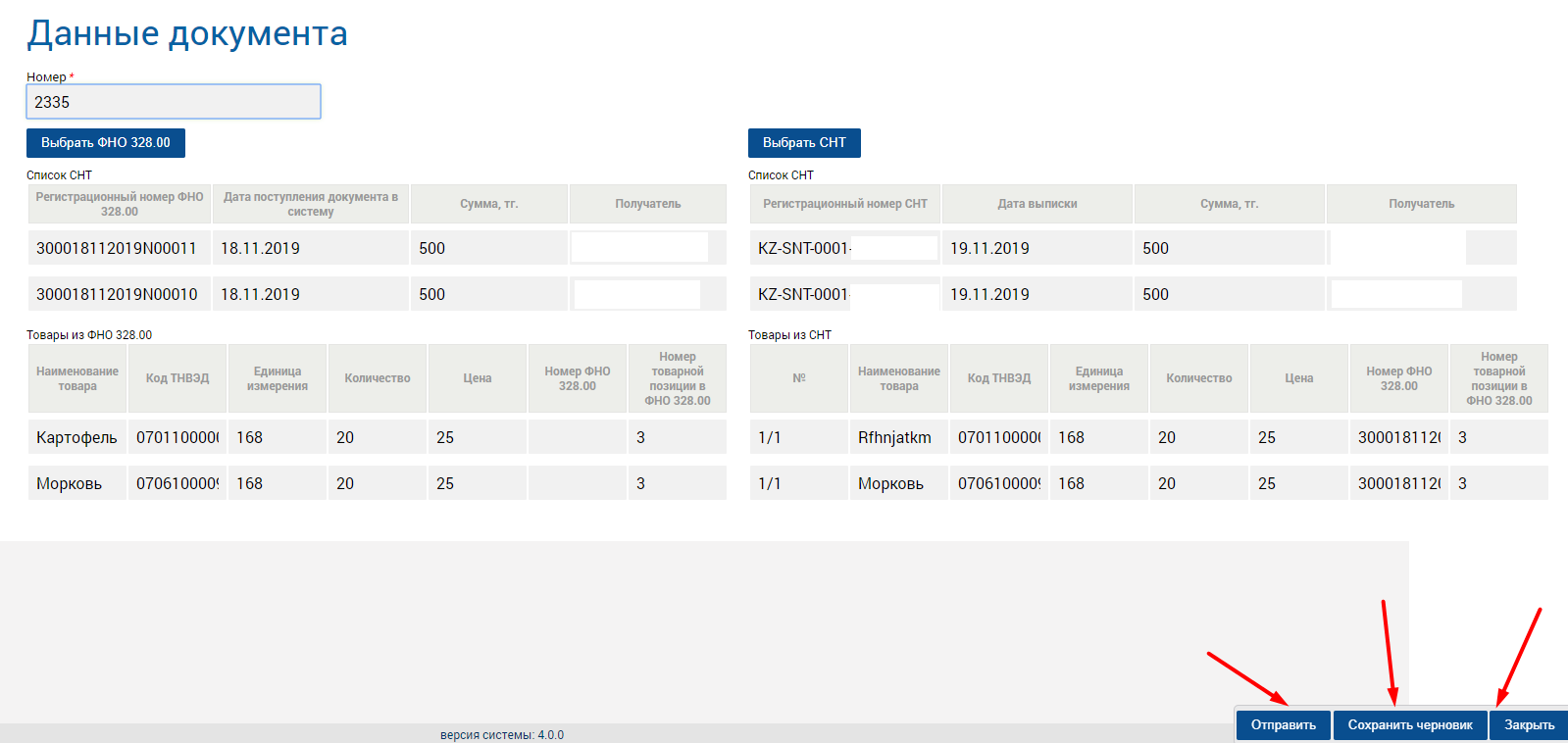Viewport: 1568px width, 743px height.
Task: Save the draft with Сохранить черновик
Action: (1409, 725)
